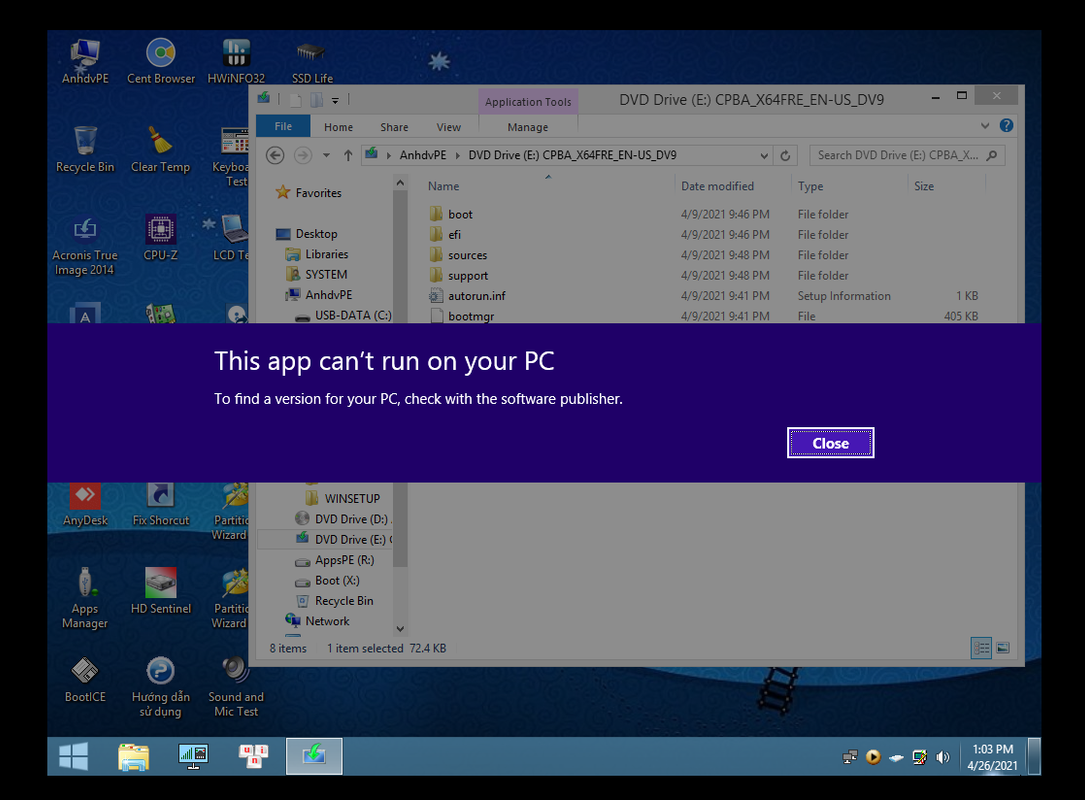Open recent locations dropdown arrow
Viewport: 1085px width, 800px height.
pyautogui.click(x=326, y=156)
